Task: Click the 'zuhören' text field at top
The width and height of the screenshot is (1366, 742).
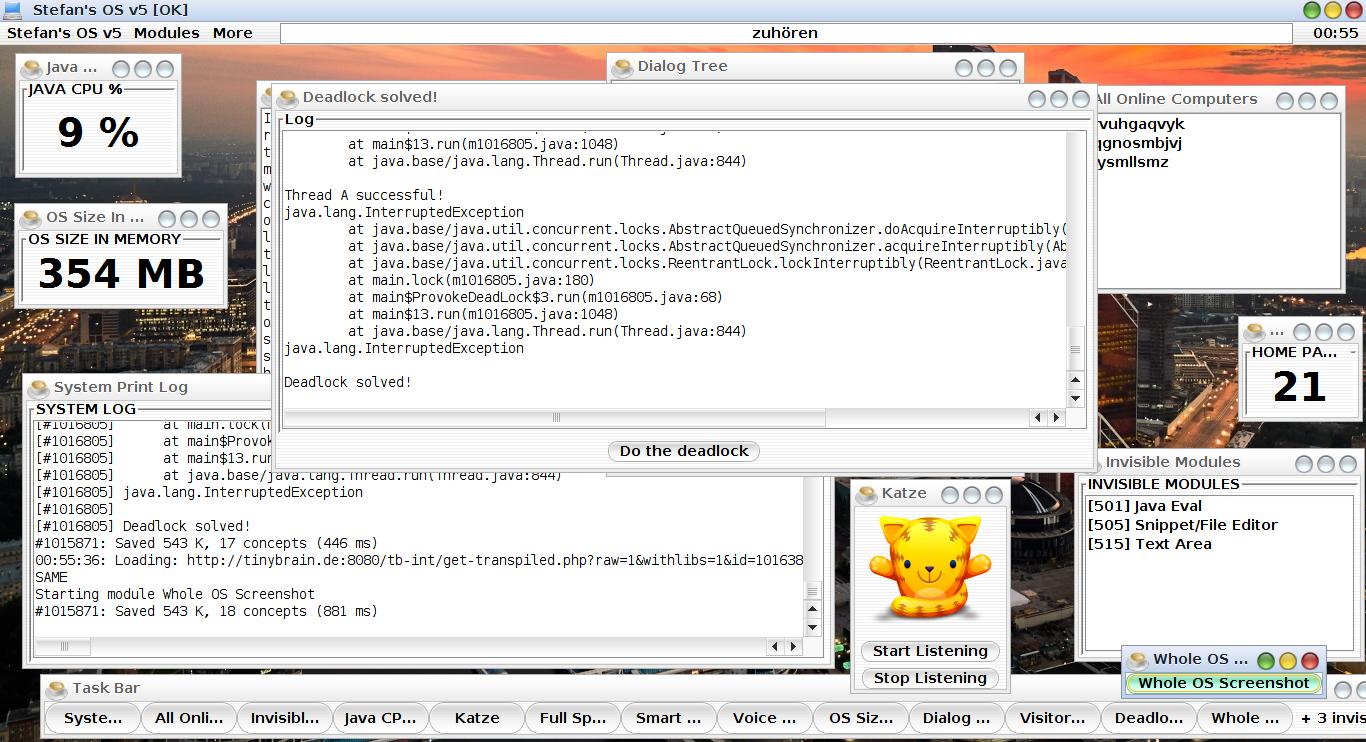Action: click(785, 33)
